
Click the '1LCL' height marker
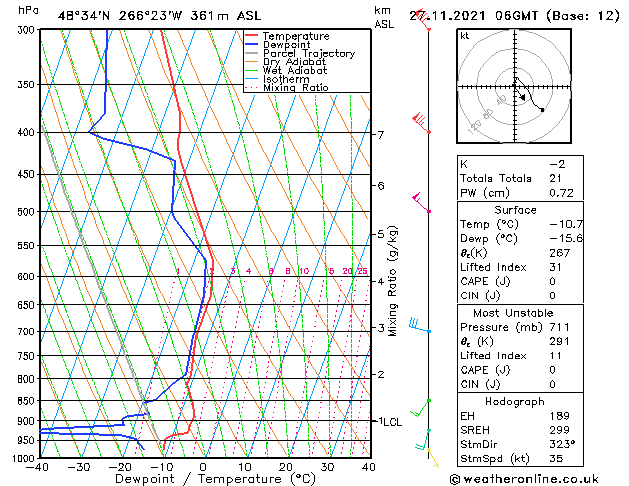tap(390, 422)
